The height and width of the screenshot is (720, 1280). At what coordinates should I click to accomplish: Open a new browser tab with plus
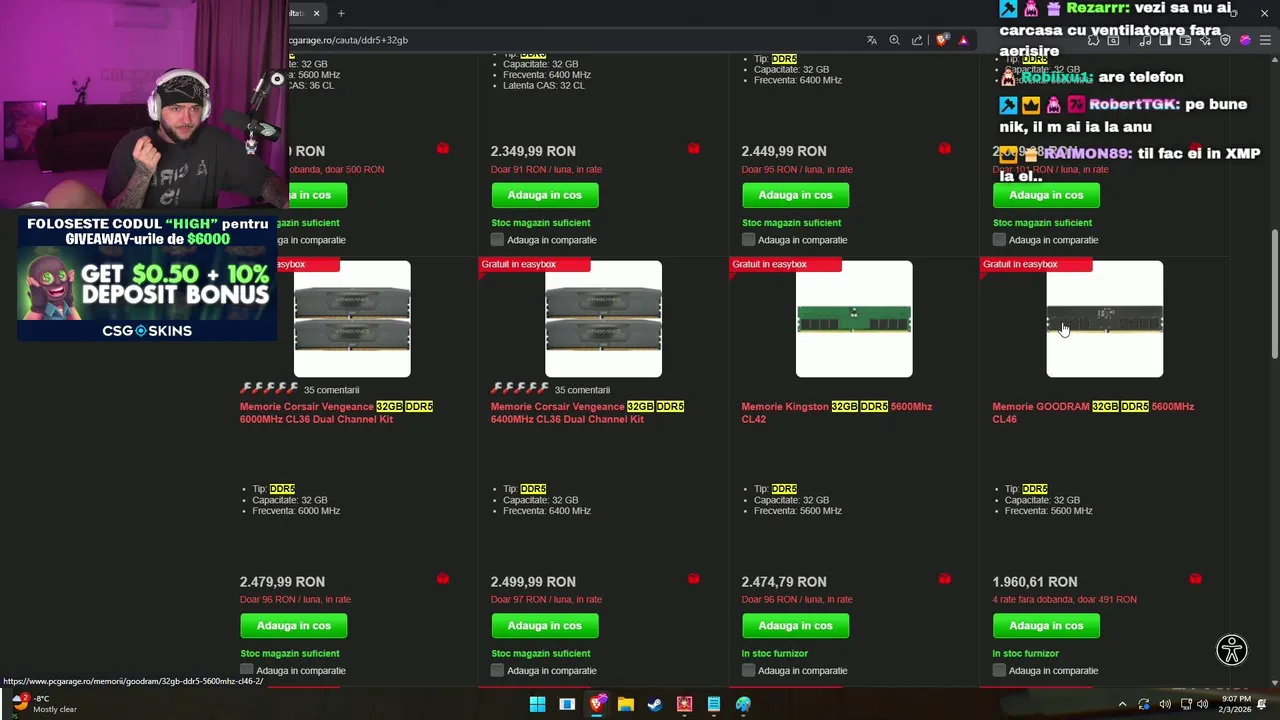[x=341, y=13]
